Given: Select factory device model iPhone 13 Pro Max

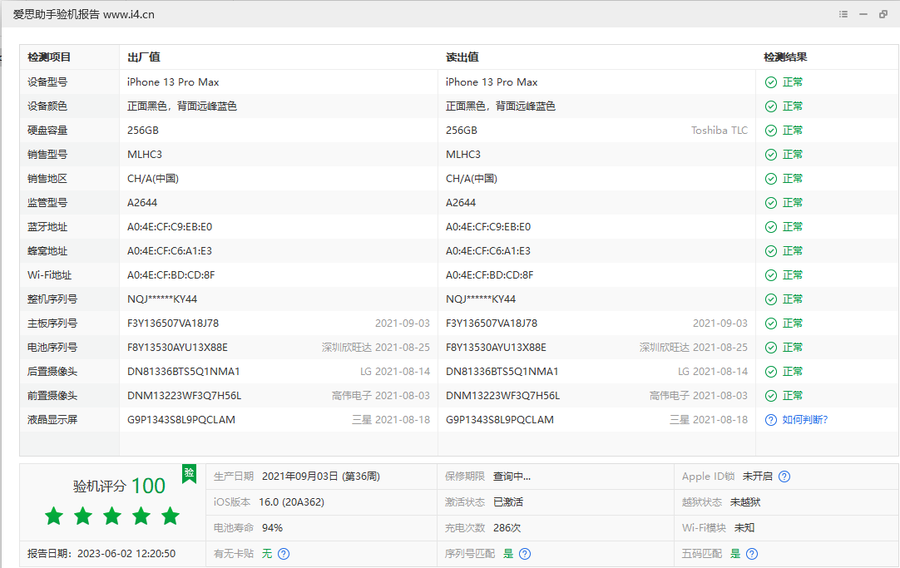Looking at the screenshot, I should point(173,82).
